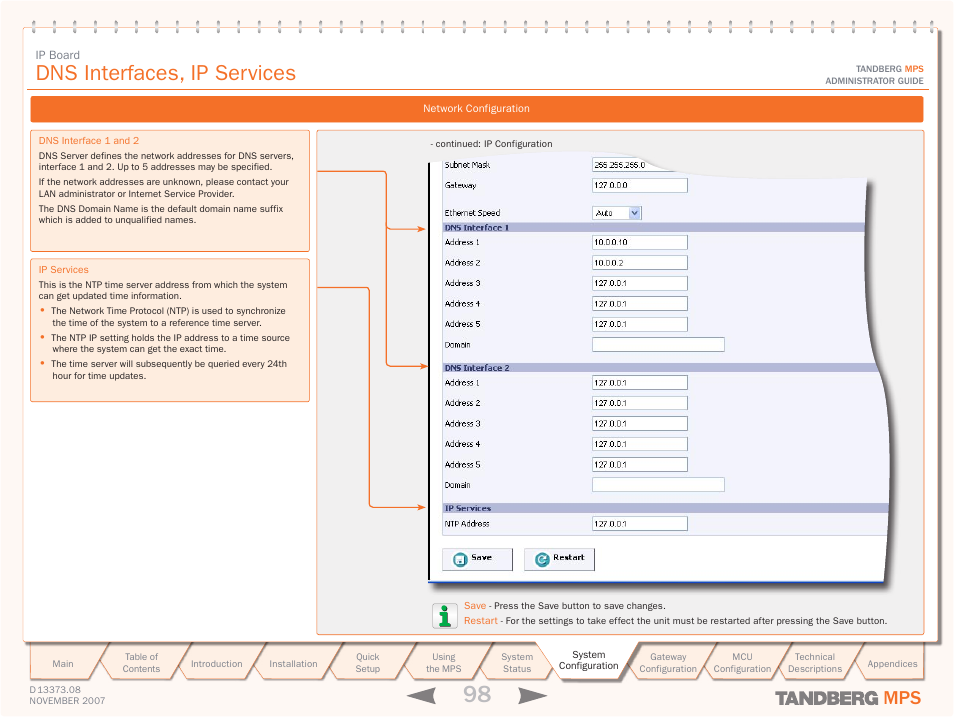The height and width of the screenshot is (718, 954).
Task: Click DNS Interface 1 Address 5 field
Action: (x=639, y=324)
